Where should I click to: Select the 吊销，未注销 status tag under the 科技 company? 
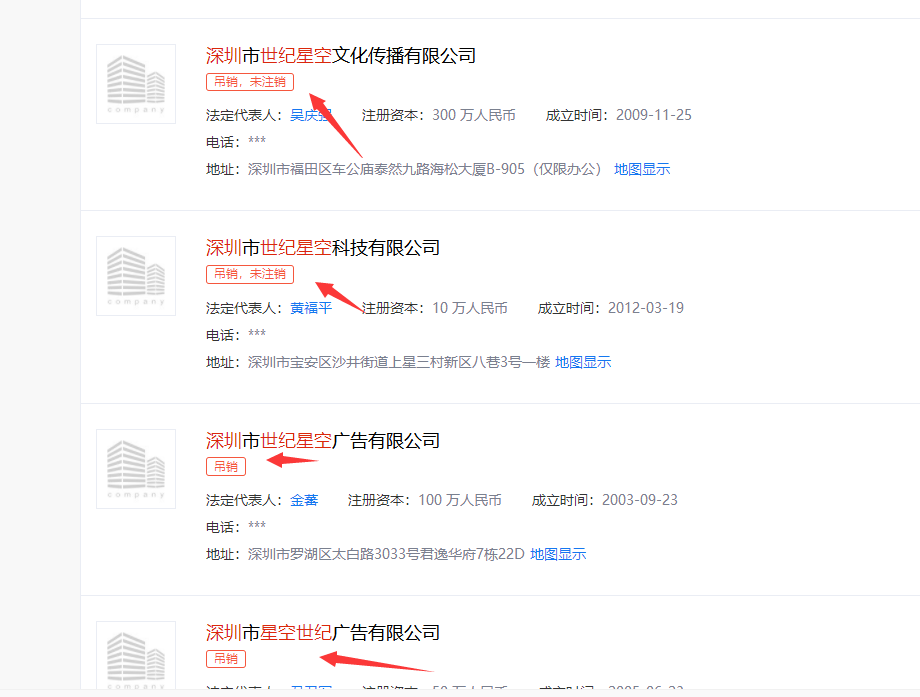click(250, 274)
